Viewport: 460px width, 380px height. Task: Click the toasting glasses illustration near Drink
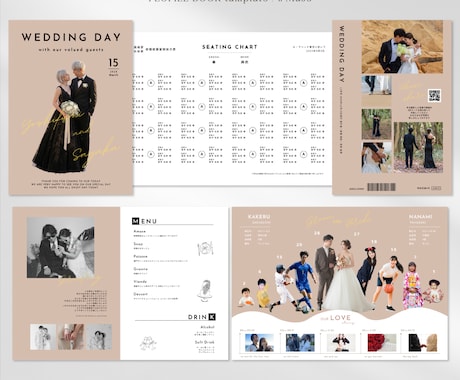148,344
